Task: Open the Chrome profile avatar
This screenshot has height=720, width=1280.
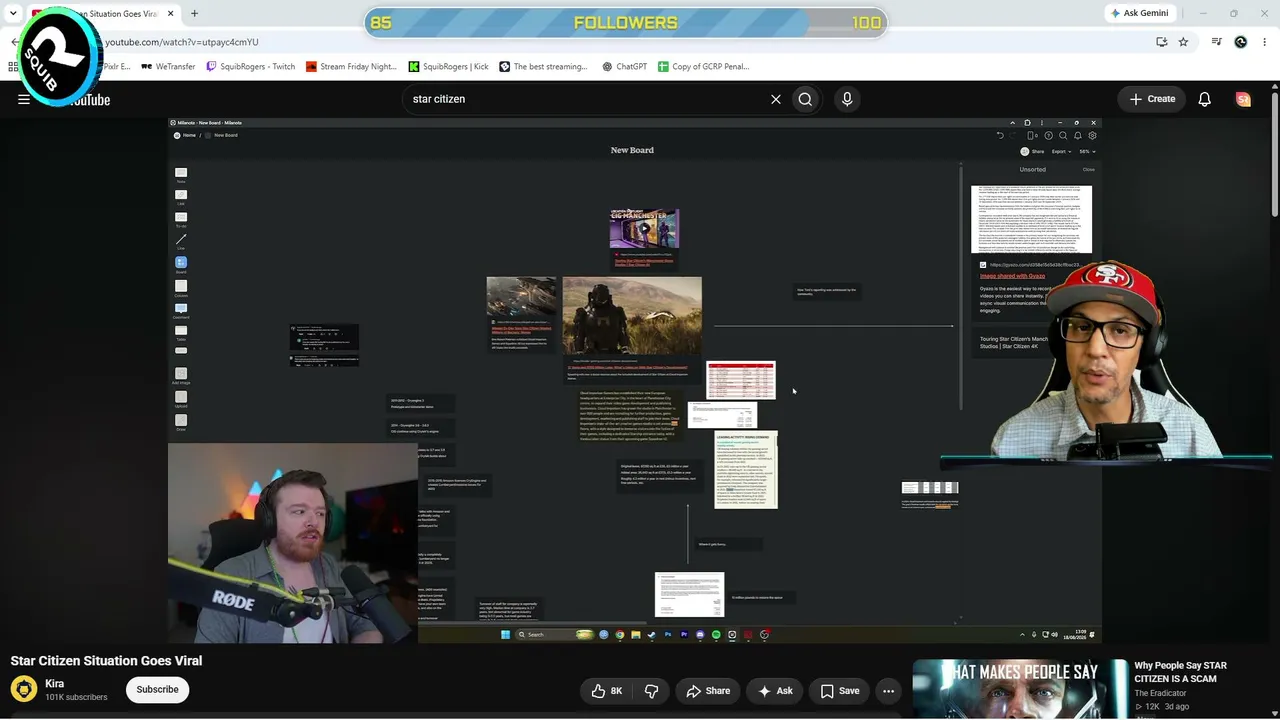Action: click(x=1241, y=42)
